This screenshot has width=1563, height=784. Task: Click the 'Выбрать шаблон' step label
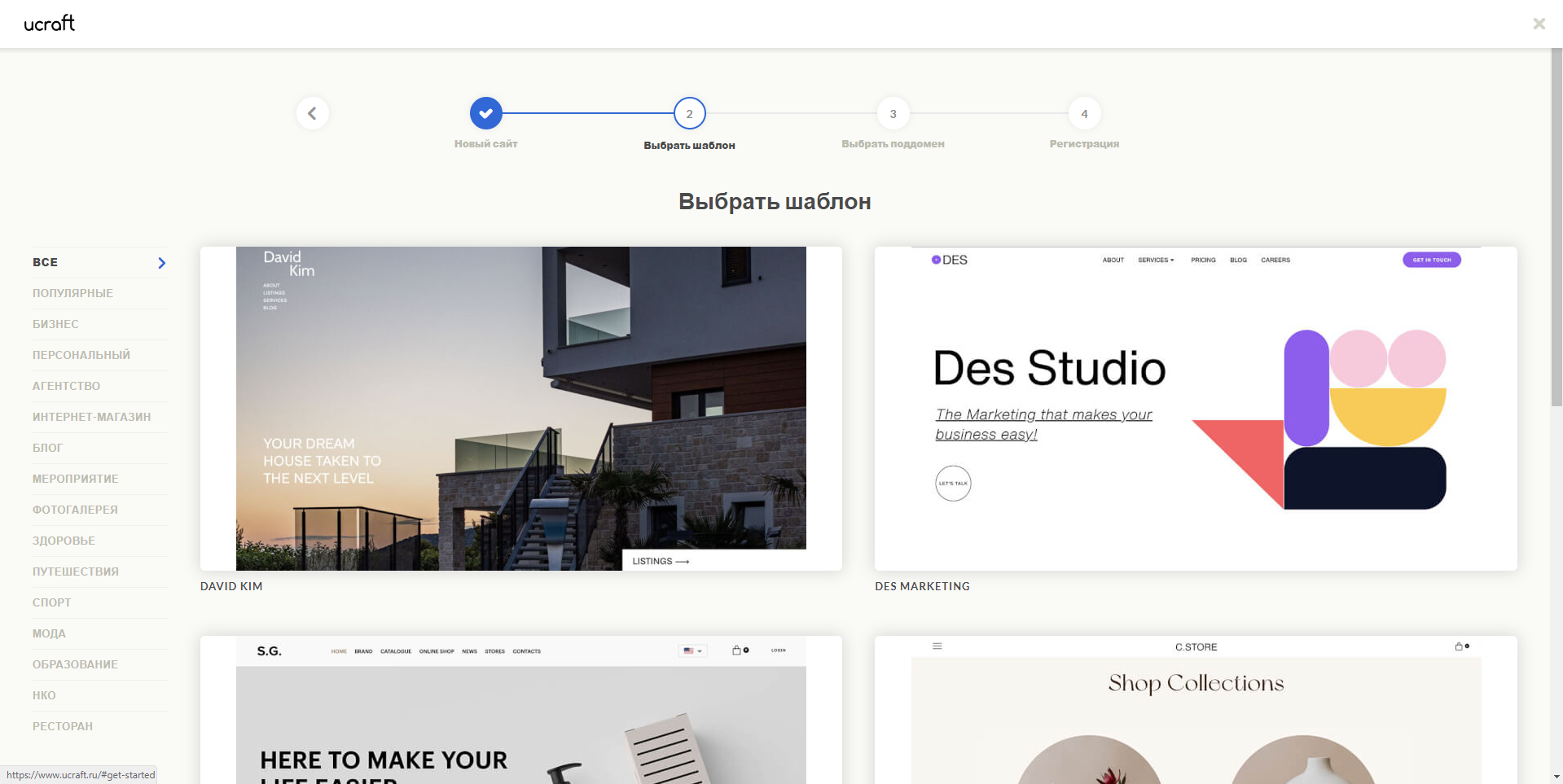[x=690, y=146]
